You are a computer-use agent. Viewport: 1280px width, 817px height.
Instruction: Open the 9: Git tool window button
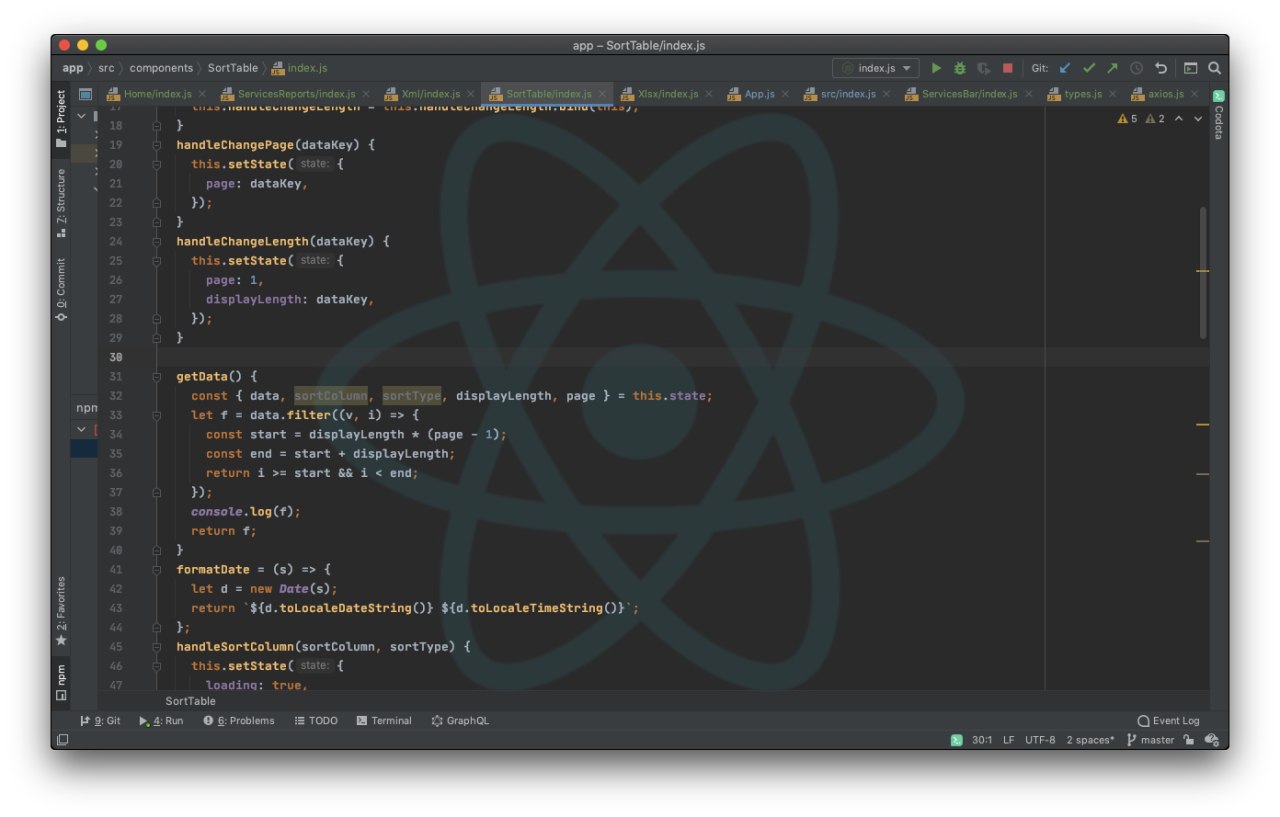click(100, 720)
